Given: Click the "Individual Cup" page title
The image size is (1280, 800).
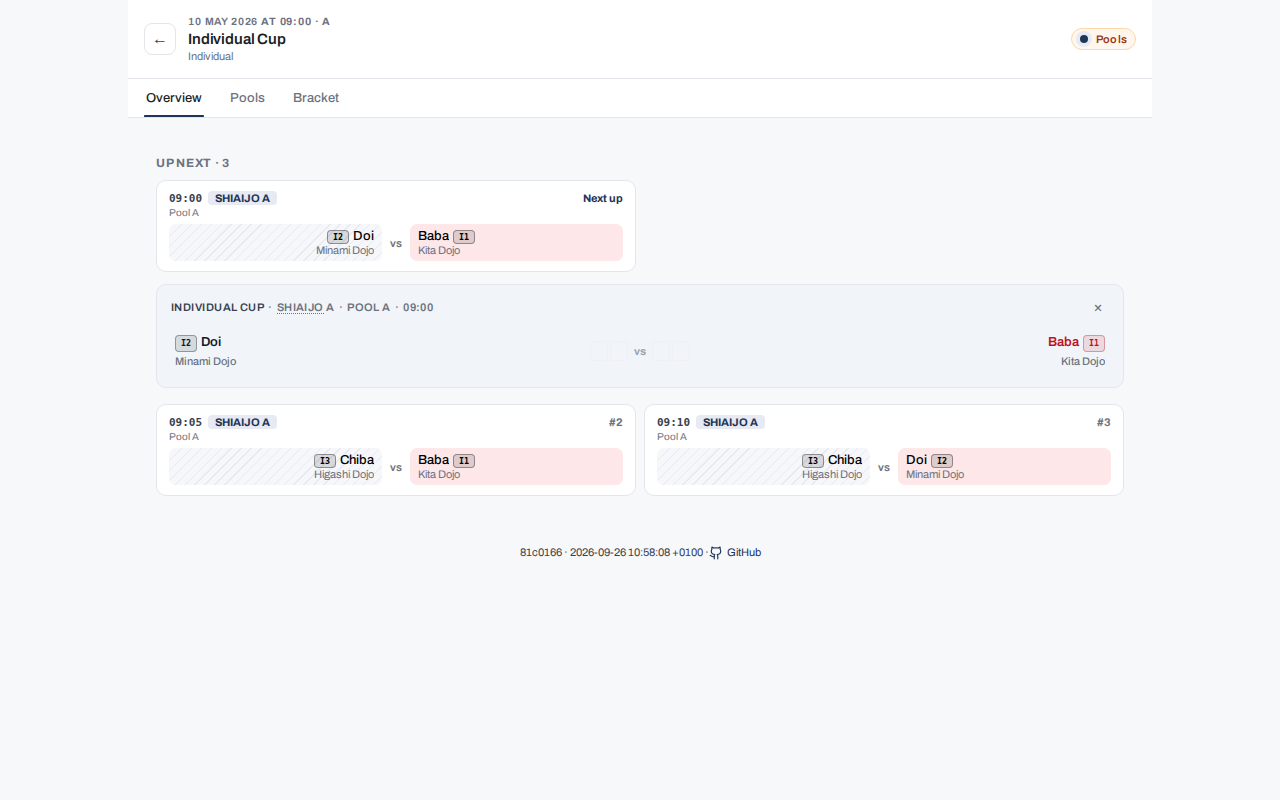Looking at the screenshot, I should [237, 39].
